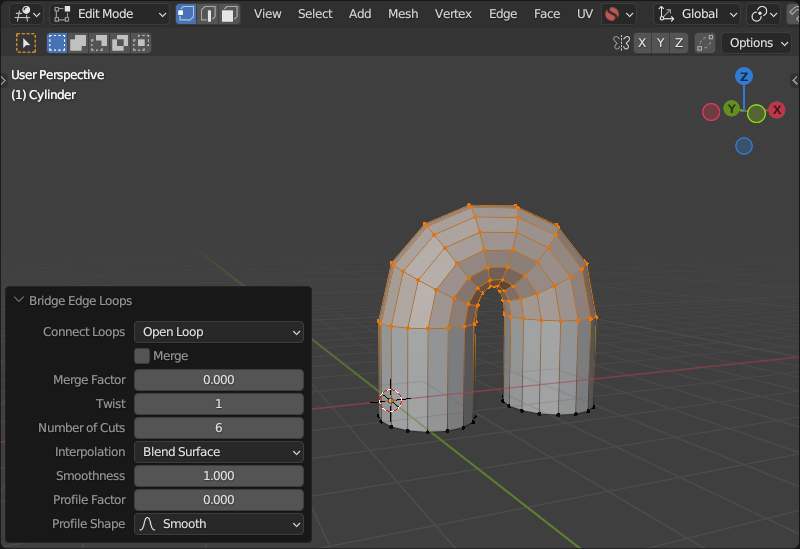Click the red sphere shading icon
800x549 pixels.
click(611, 14)
